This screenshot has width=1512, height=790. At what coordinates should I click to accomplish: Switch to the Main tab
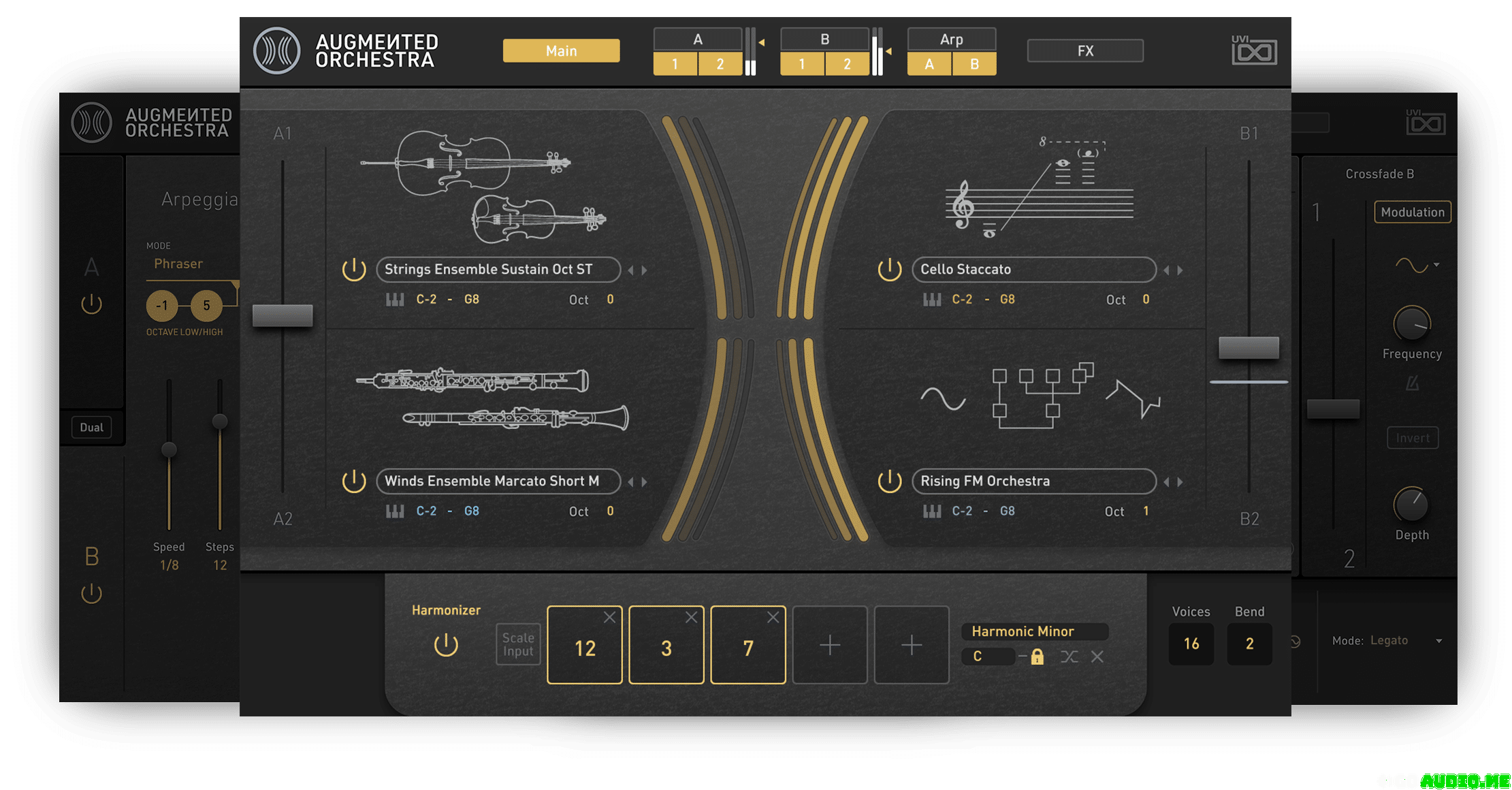[561, 51]
